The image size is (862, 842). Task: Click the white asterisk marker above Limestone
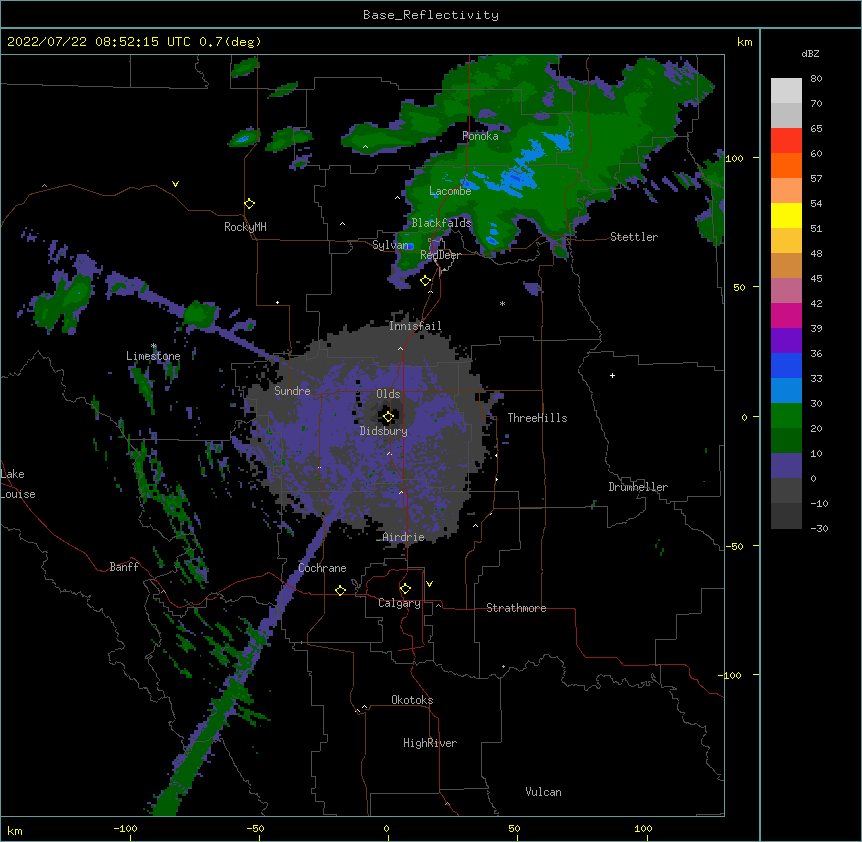click(x=154, y=346)
